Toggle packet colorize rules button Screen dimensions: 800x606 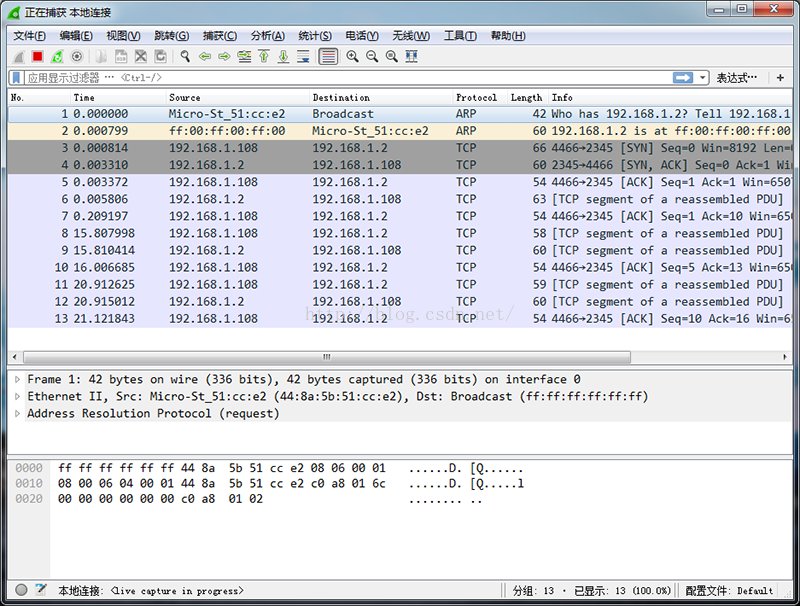[x=328, y=57]
